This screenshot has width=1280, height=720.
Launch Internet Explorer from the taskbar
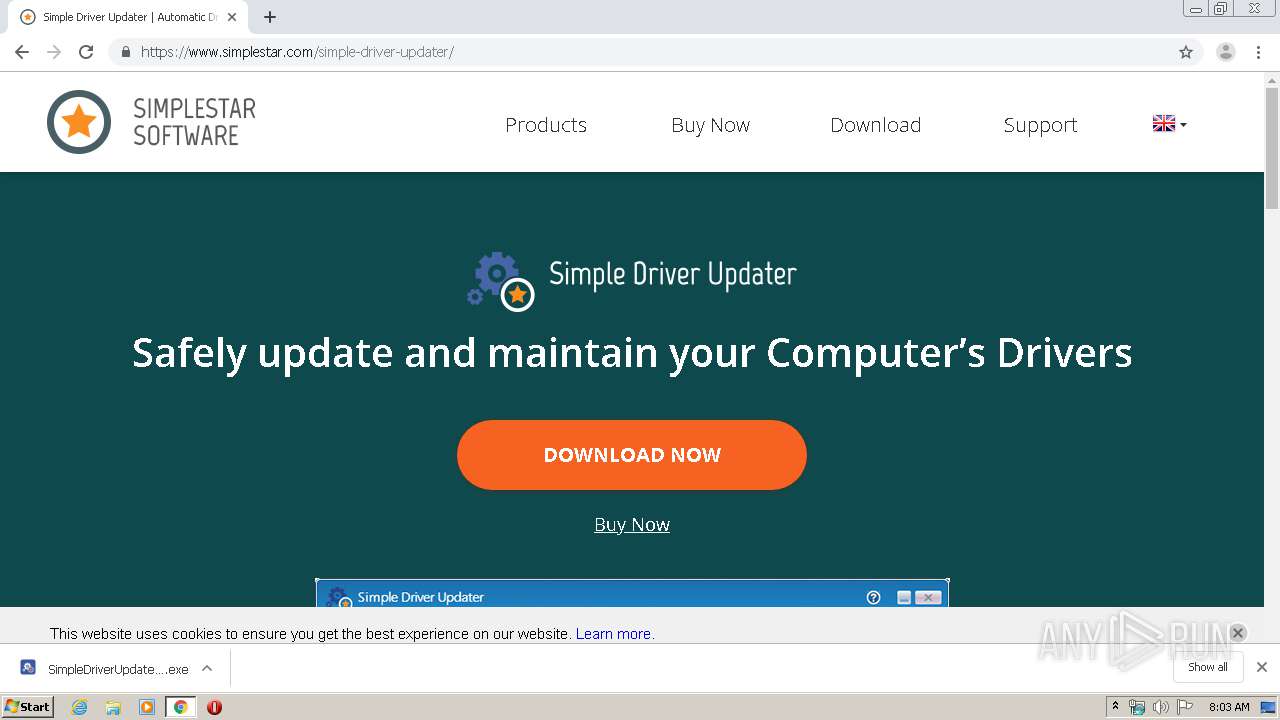[x=80, y=707]
